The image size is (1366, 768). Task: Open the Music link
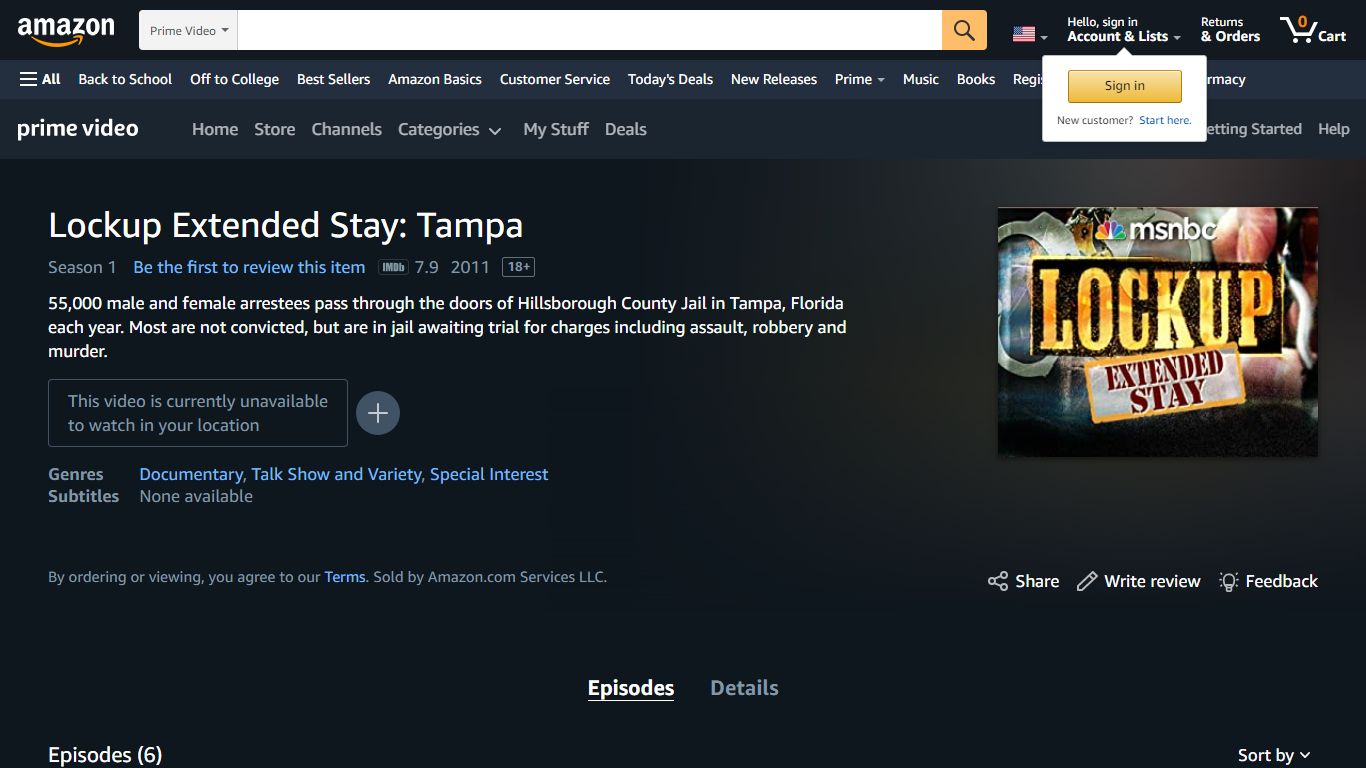point(921,79)
